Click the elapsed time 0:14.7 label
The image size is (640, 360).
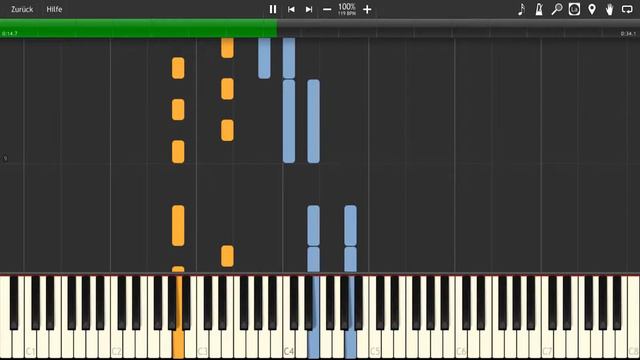pos(9,33)
